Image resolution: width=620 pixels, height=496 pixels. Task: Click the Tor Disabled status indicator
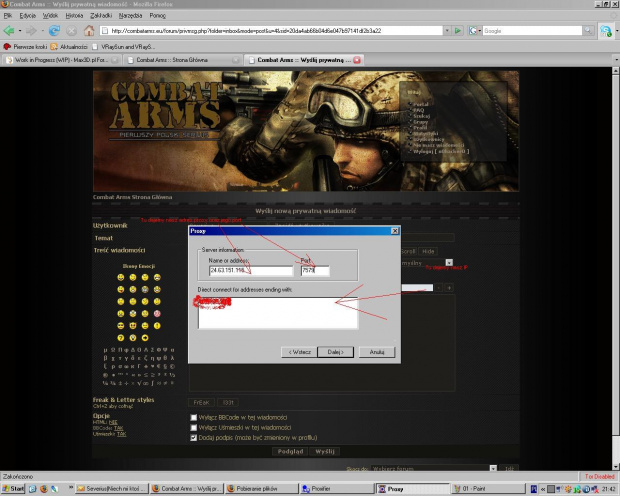coord(599,477)
